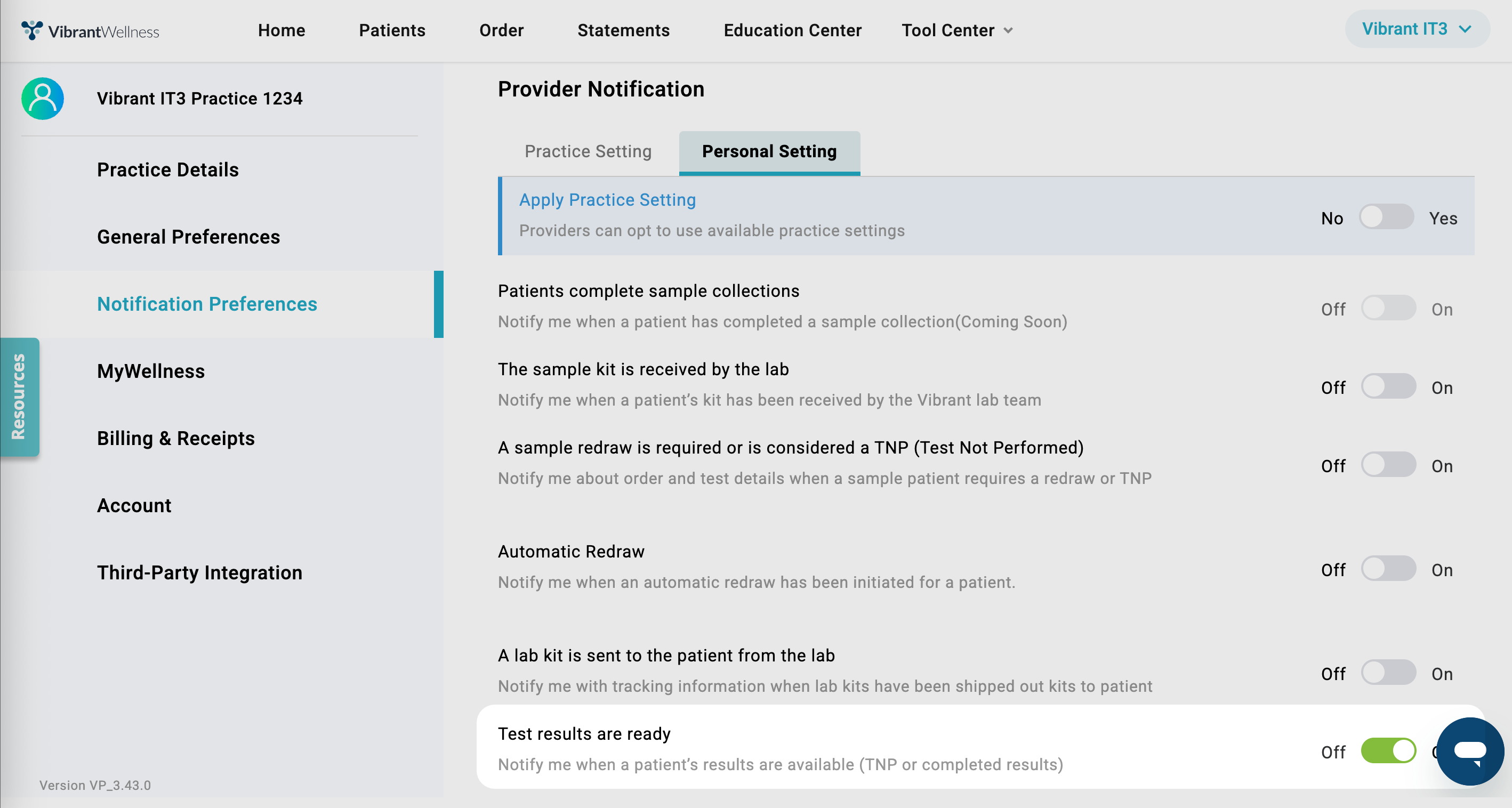Viewport: 1512px width, 808px height.
Task: Enable sample kit received by lab notification
Action: point(1388,387)
